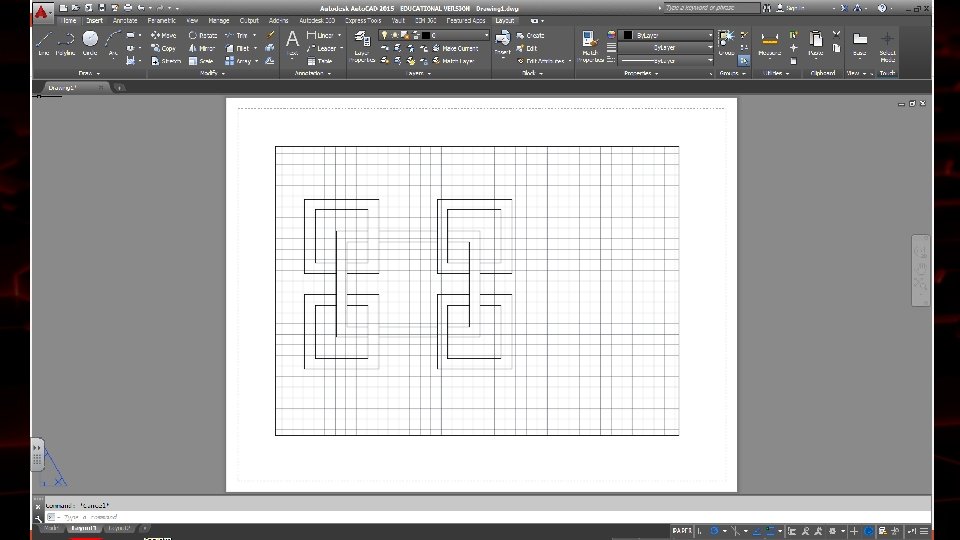Open the AutoCAD application menu logo
960x540 pixels.
(42, 13)
